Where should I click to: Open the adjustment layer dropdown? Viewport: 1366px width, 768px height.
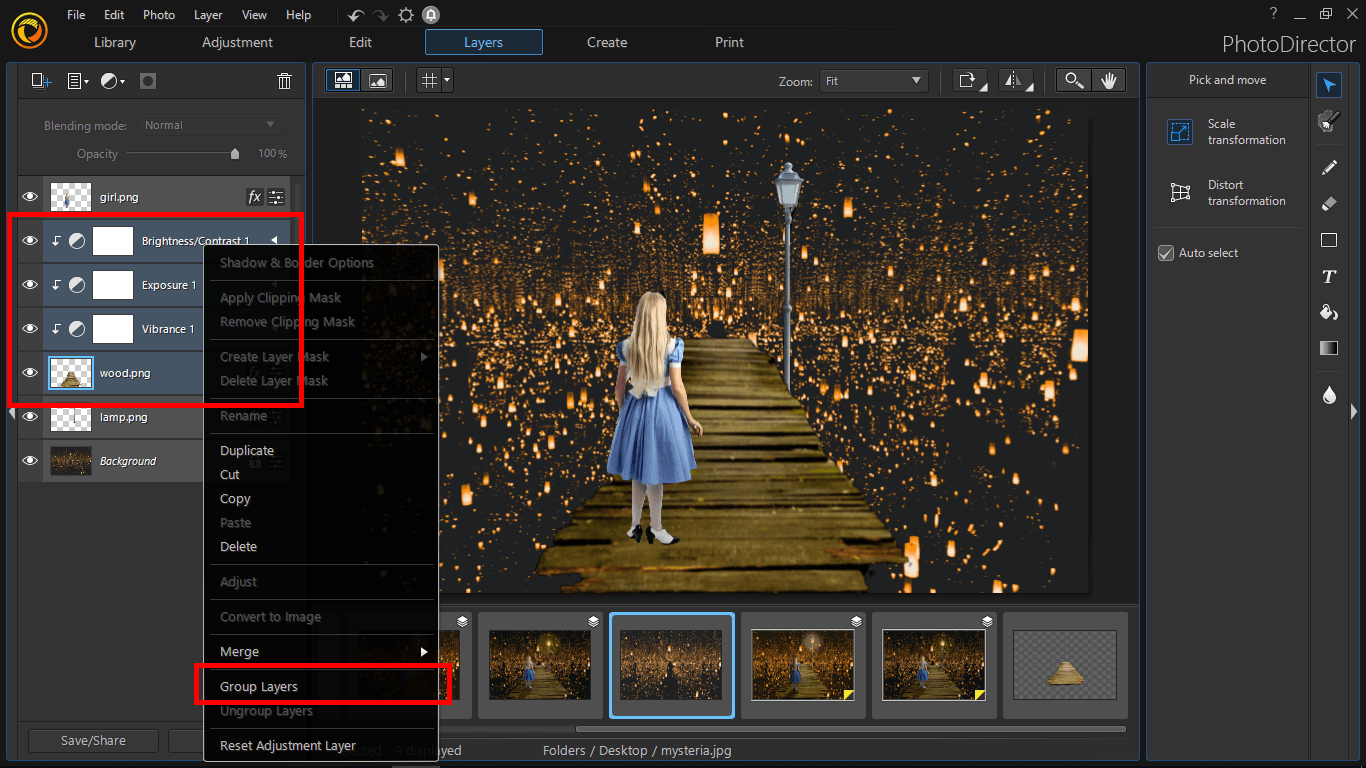(113, 81)
